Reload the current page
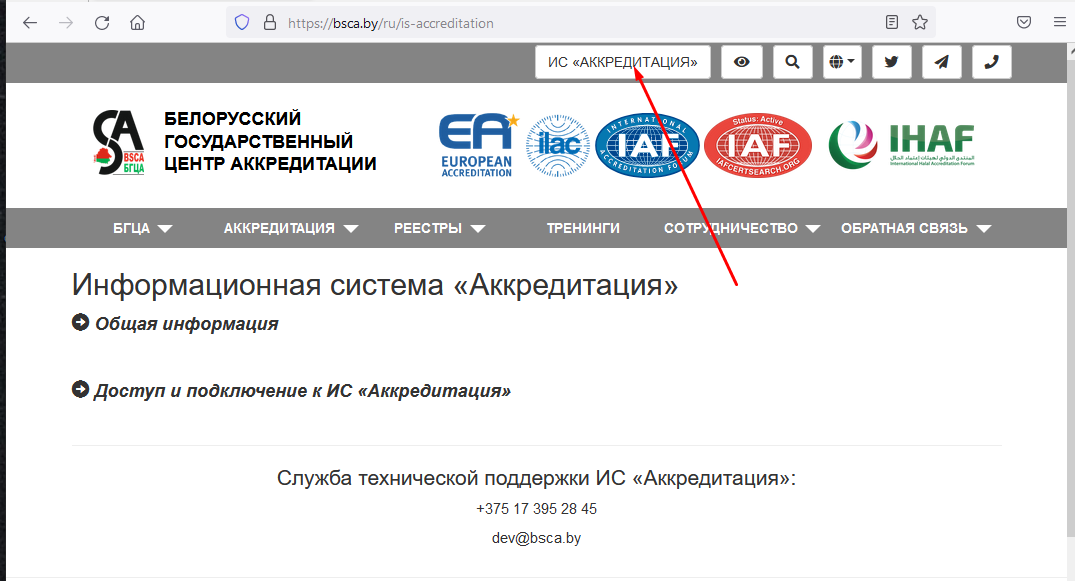This screenshot has height=581, width=1075. (x=102, y=23)
